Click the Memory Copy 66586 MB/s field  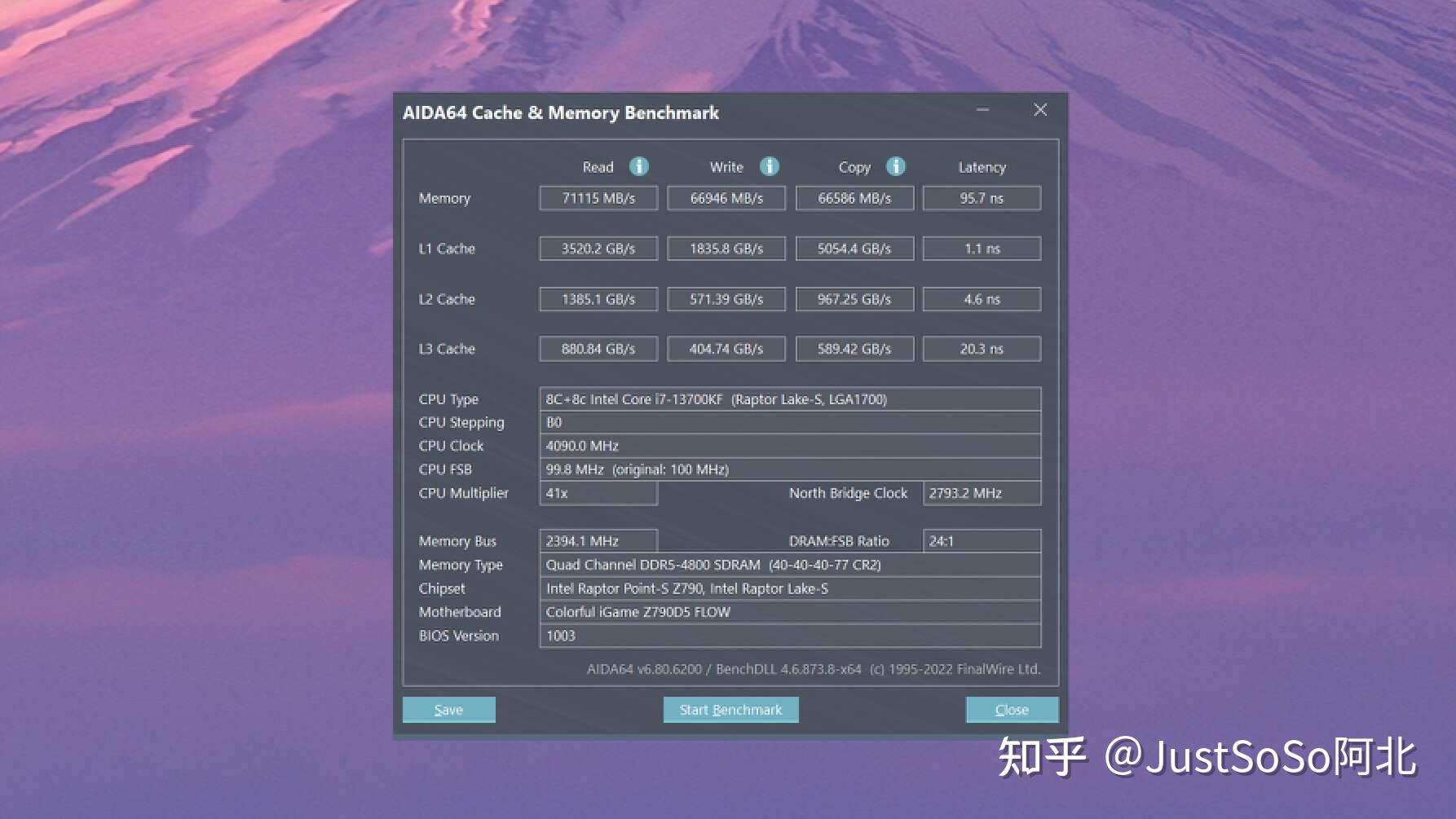[x=854, y=198]
